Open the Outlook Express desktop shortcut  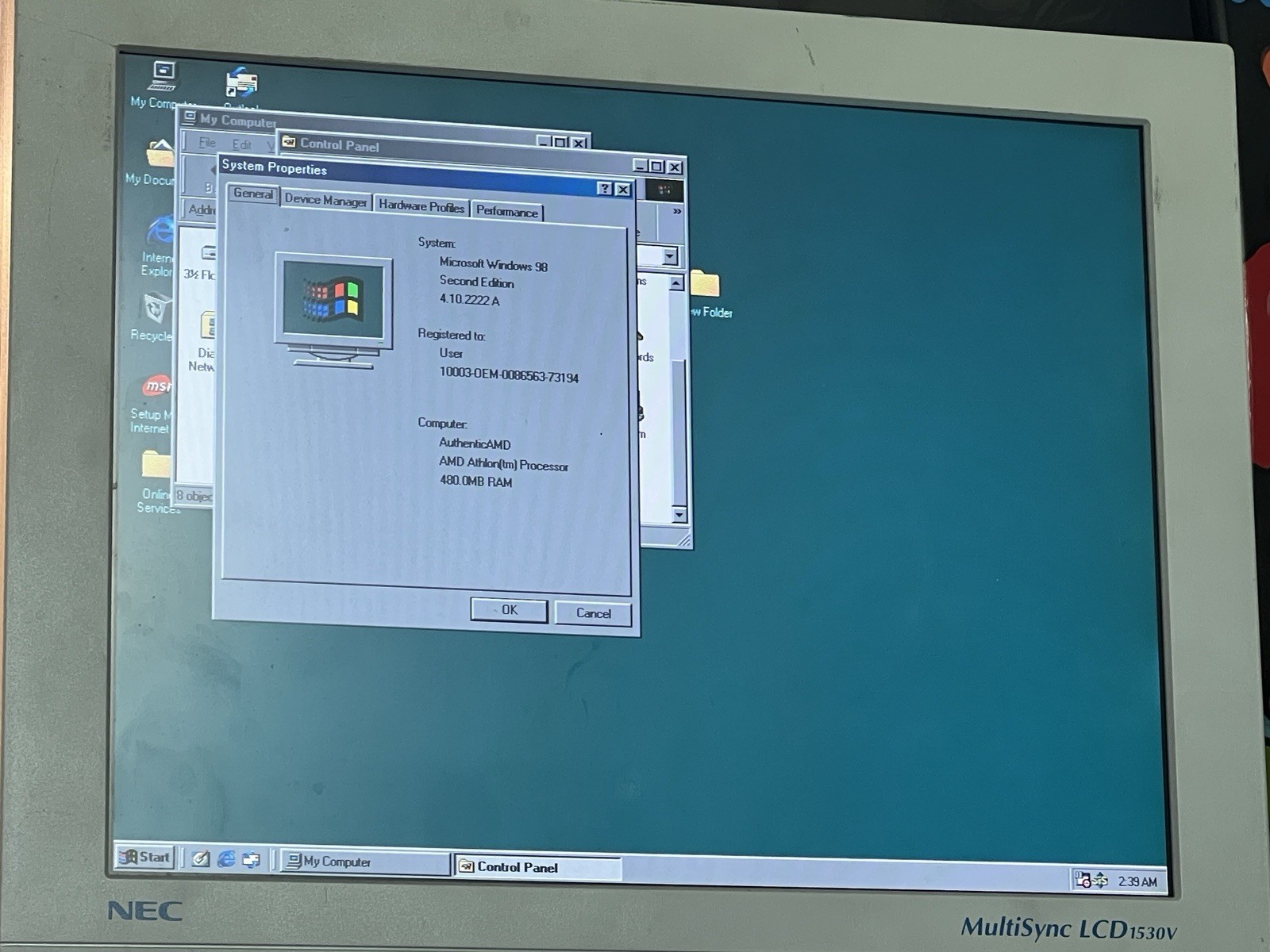[241, 83]
